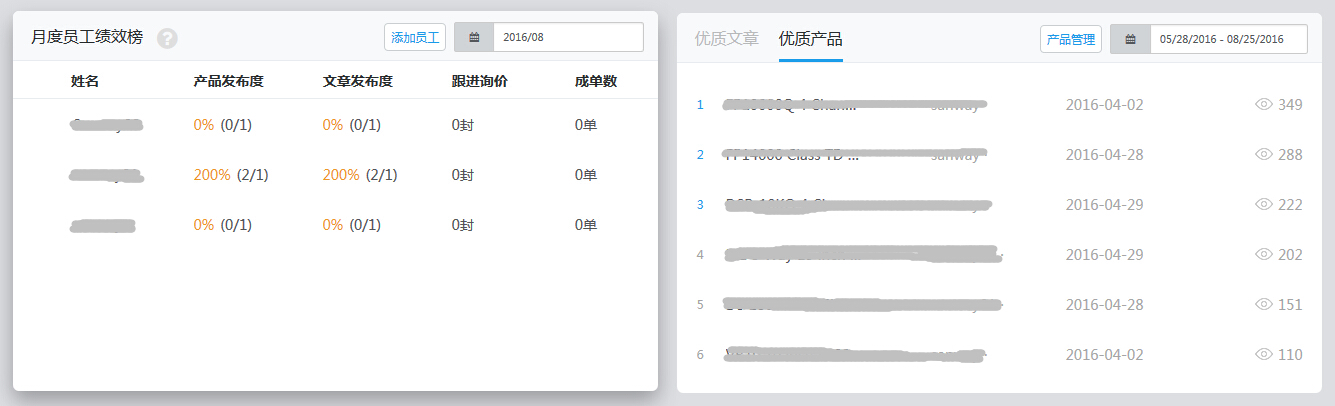Click the eye icon next to 110 views
Viewport: 1335px width, 406px height.
[x=1263, y=354]
